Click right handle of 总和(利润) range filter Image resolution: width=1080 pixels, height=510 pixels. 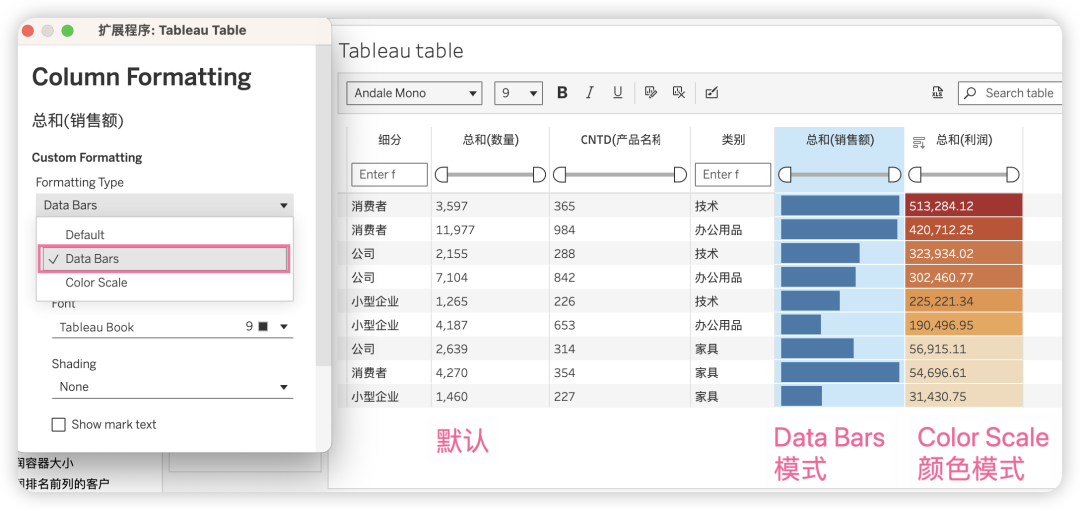[x=1013, y=175]
